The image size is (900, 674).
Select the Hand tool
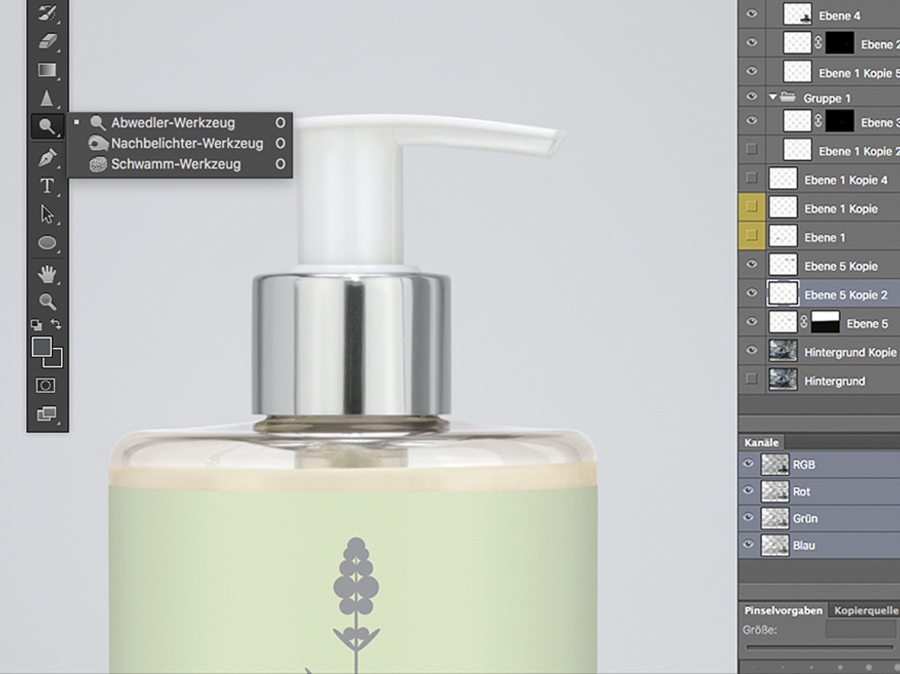pyautogui.click(x=47, y=273)
